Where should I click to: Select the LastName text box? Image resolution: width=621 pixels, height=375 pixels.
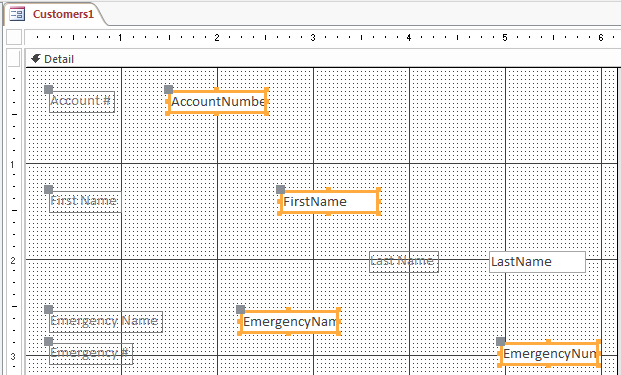[x=537, y=262]
